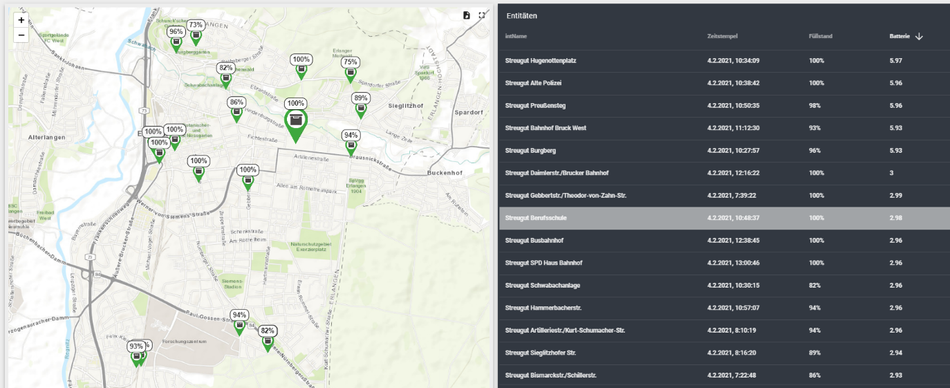The image size is (950, 388).
Task: Click the Streugut Schwabachanlage row
Action: pyautogui.click(x=725, y=285)
